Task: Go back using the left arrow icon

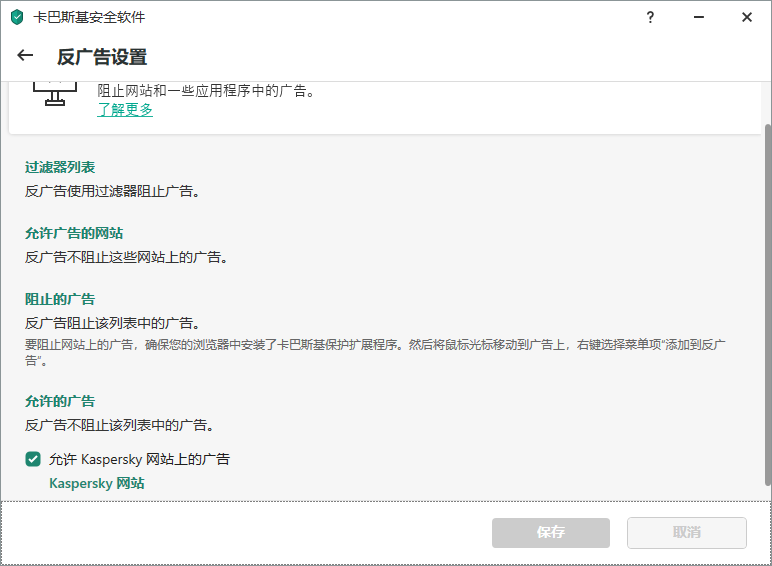Action: 25,56
